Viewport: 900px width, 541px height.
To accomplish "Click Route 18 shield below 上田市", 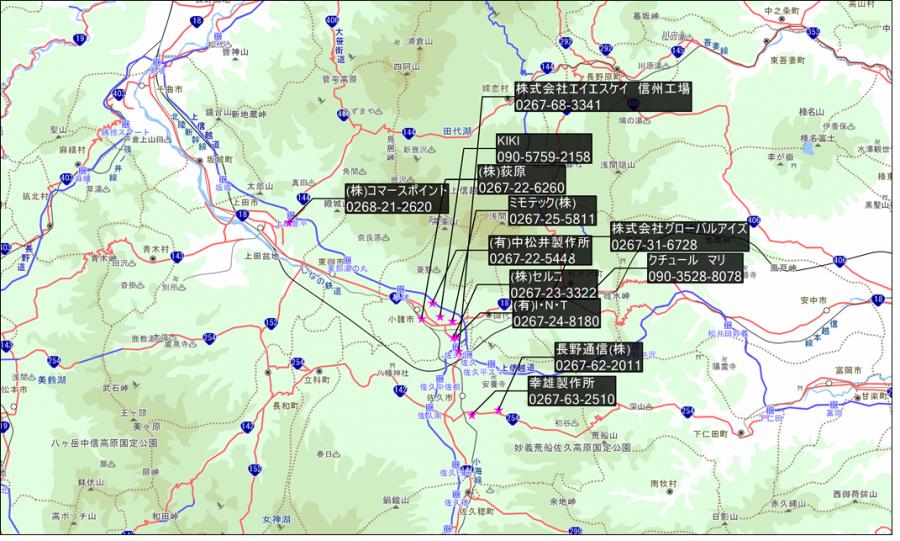I will 242,216.
